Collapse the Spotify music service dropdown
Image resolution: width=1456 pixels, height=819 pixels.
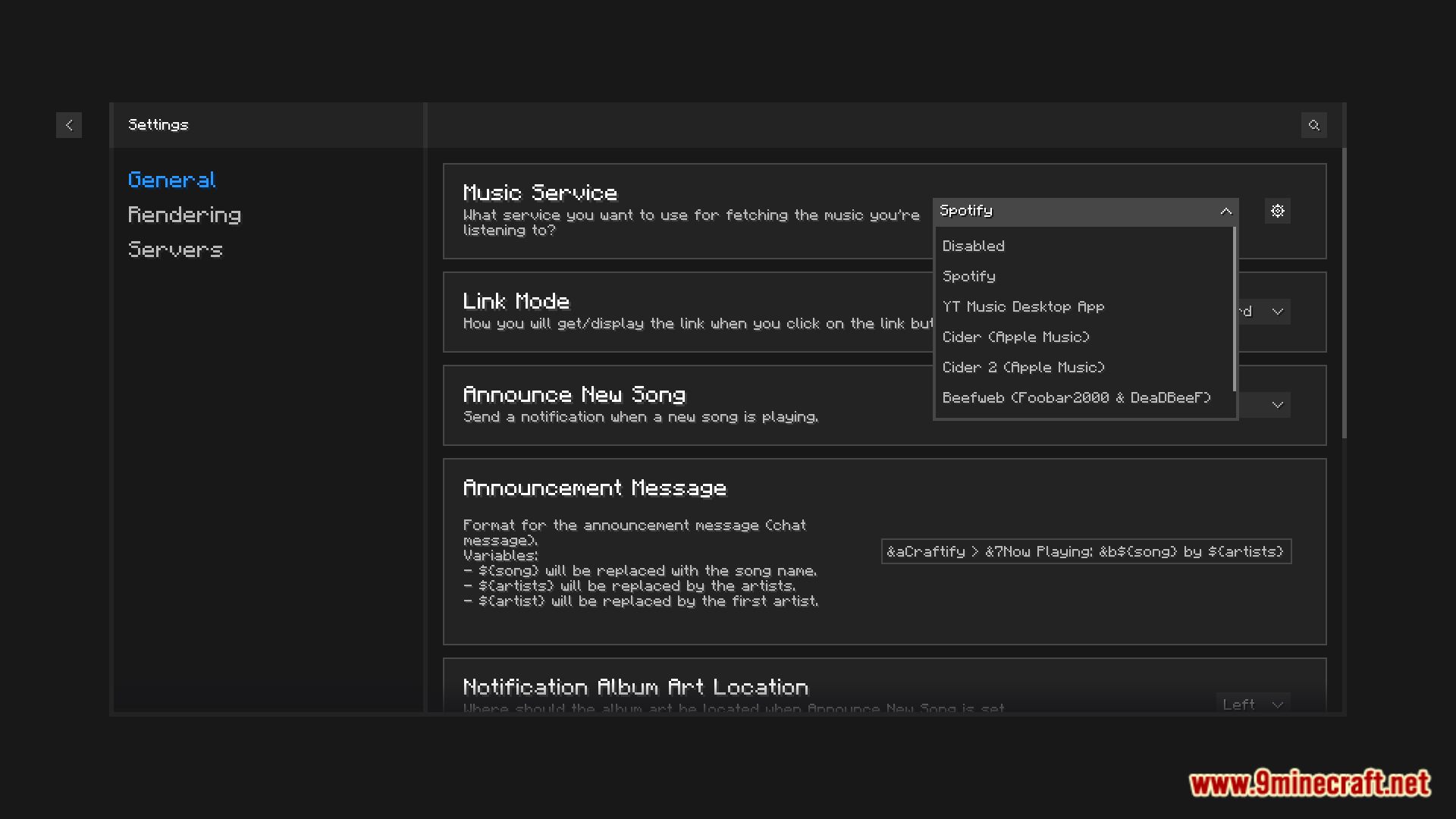(1085, 211)
